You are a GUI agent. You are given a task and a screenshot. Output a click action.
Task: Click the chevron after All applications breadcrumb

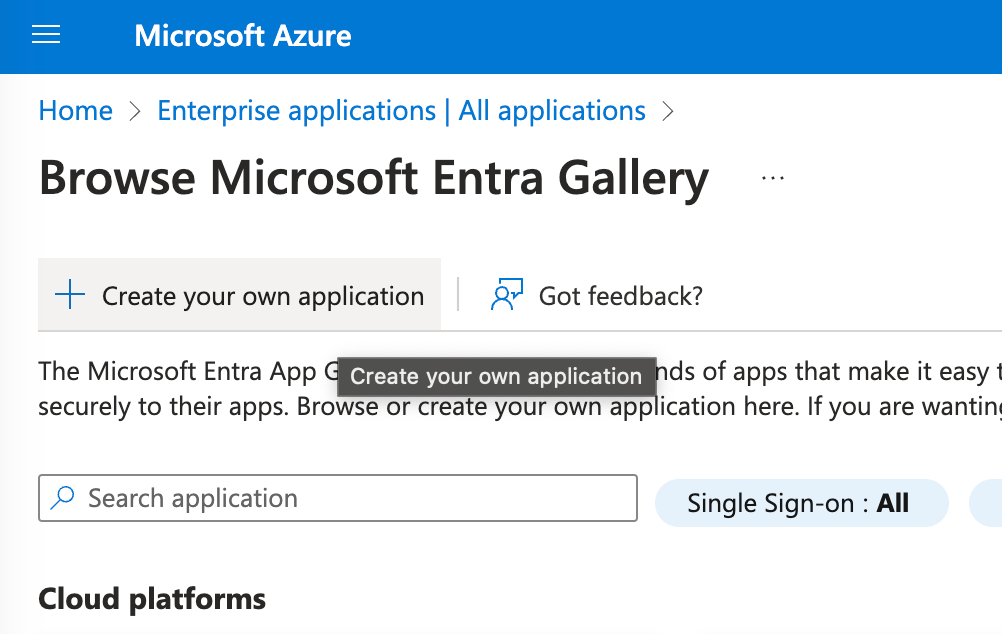click(x=668, y=111)
